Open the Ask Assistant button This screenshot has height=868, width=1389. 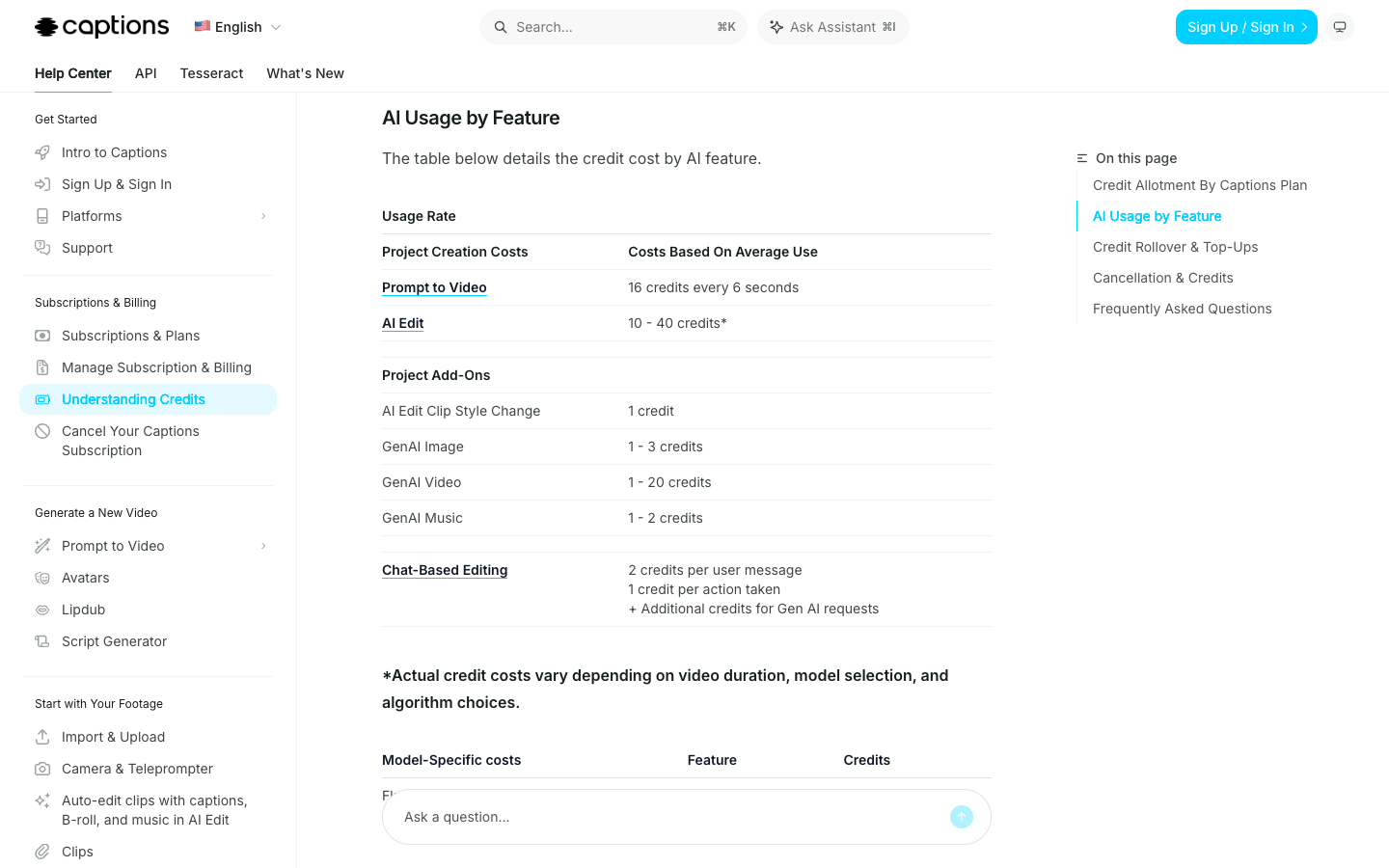833,27
